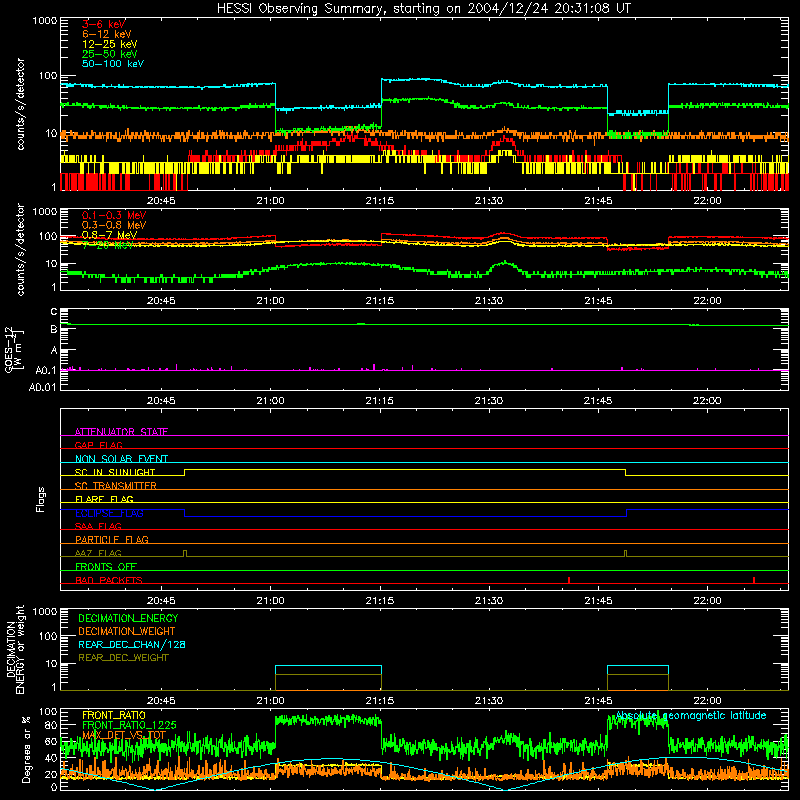Click the 21:30 time label under Flags panel
This screenshot has width=800, height=800.
click(489, 601)
